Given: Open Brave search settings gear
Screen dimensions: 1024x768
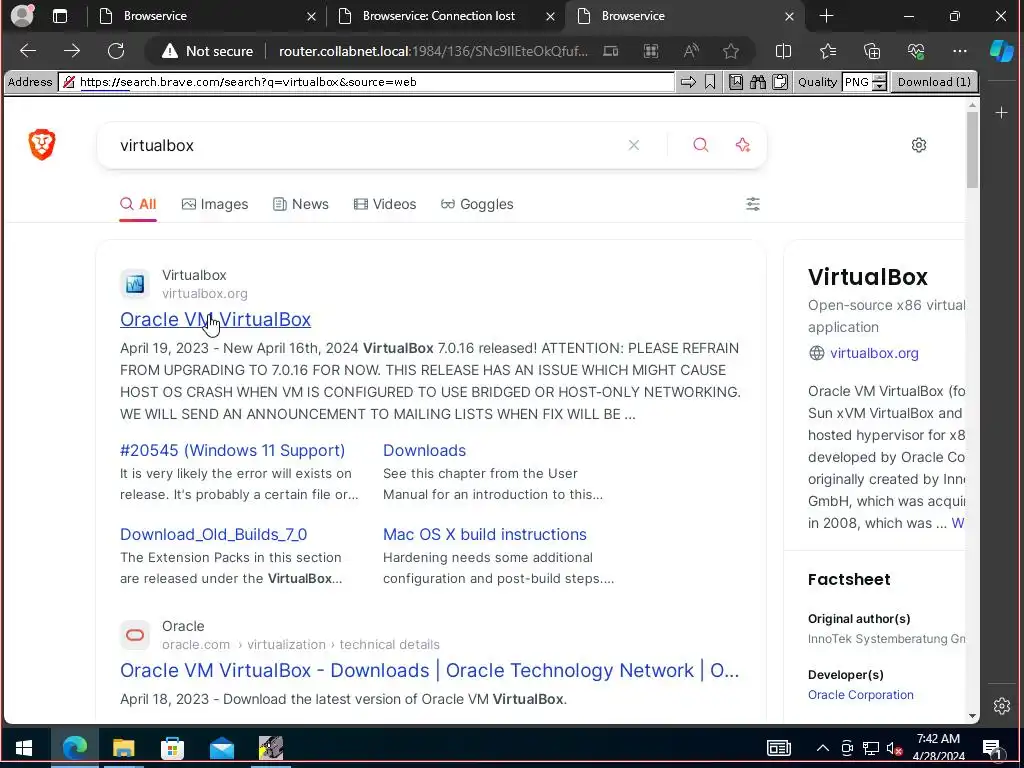Looking at the screenshot, I should [918, 145].
